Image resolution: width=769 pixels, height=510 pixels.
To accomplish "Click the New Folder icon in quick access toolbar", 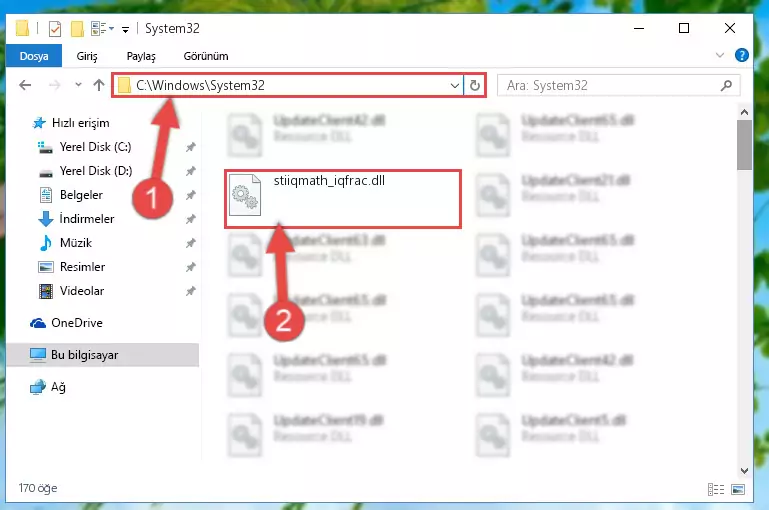I will pyautogui.click(x=77, y=29).
